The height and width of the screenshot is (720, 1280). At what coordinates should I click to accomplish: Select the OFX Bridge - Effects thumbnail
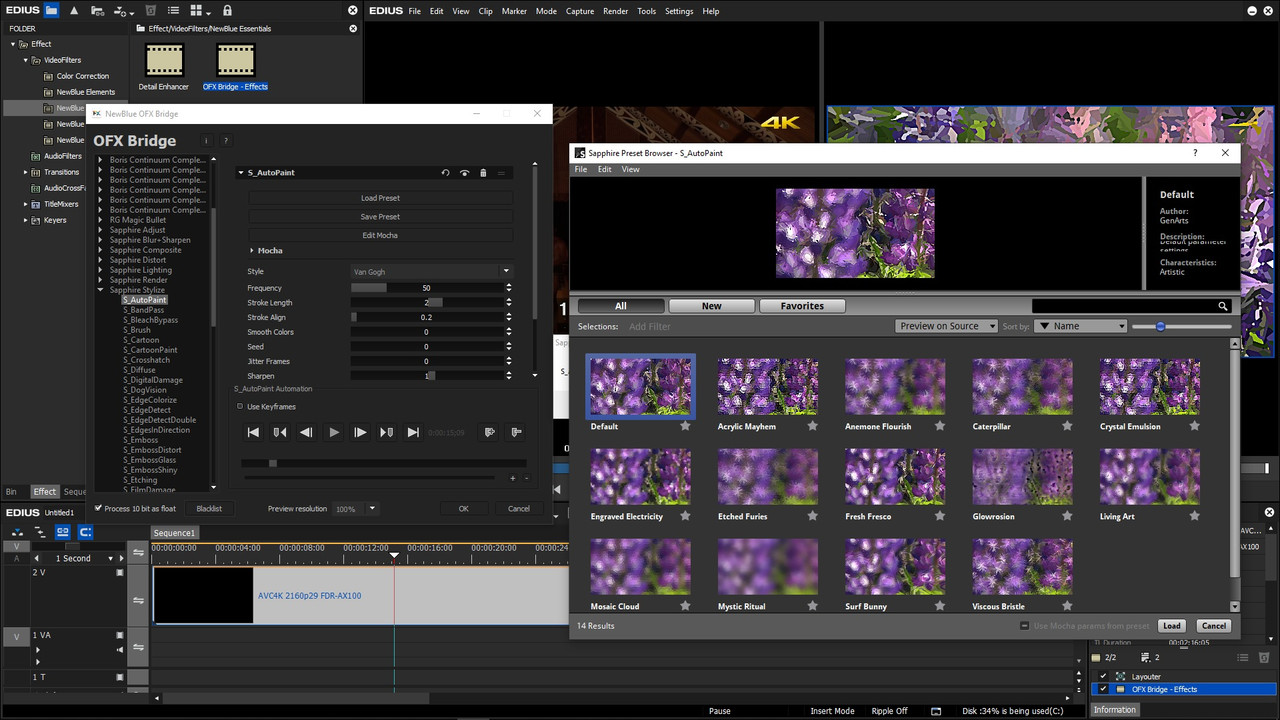tap(235, 62)
